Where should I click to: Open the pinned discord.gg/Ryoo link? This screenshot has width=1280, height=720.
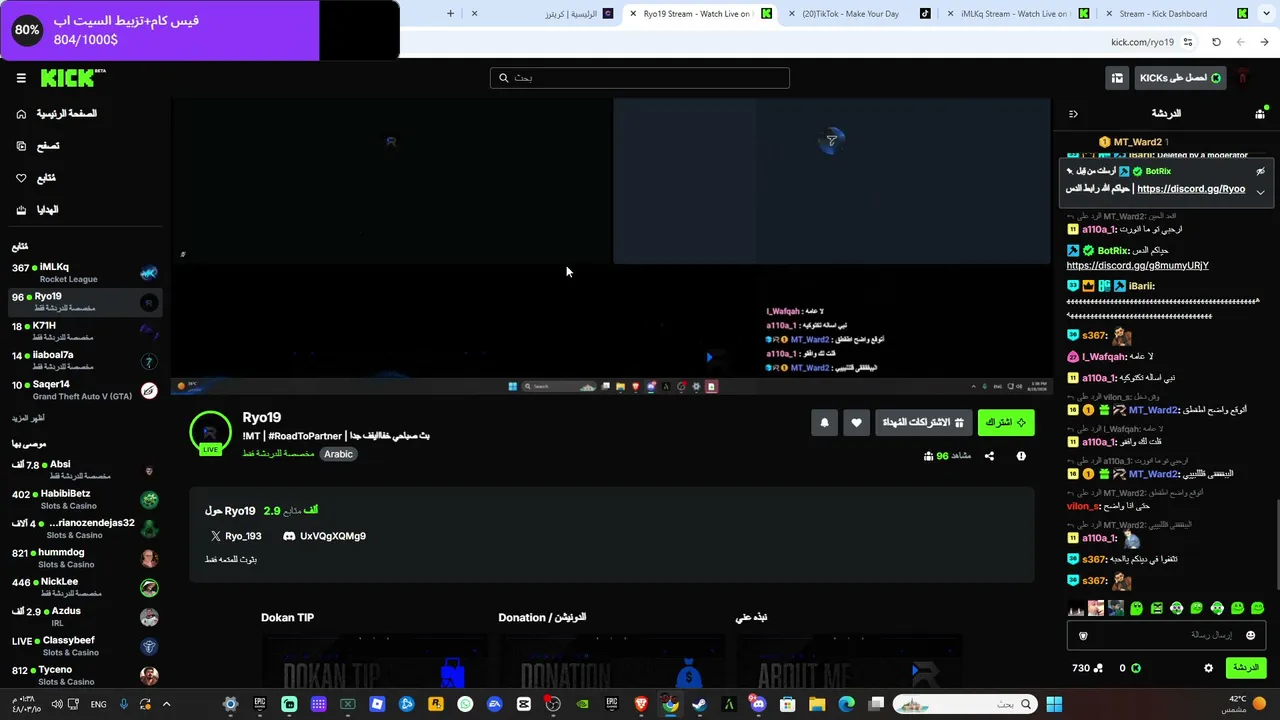(1191, 189)
